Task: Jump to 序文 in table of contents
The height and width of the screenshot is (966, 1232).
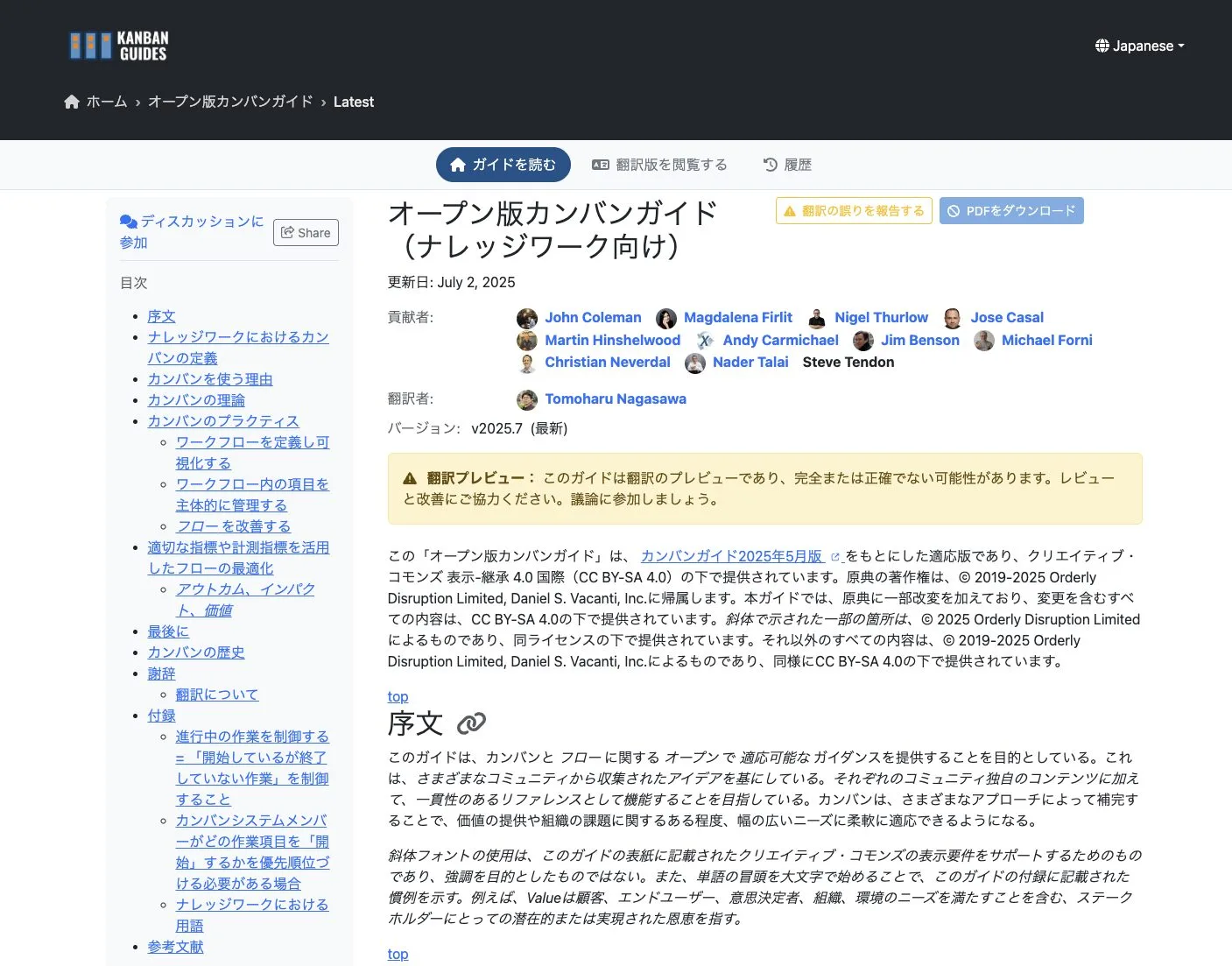Action: point(161,316)
